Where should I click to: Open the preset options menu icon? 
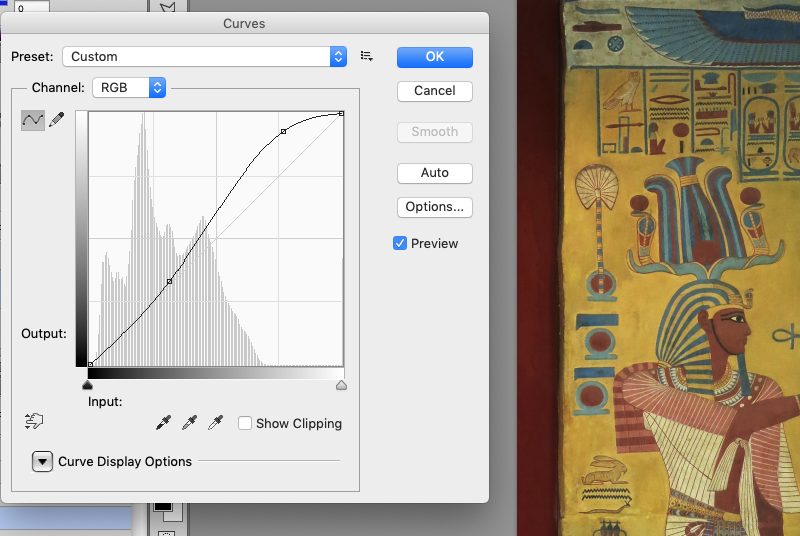tap(366, 56)
